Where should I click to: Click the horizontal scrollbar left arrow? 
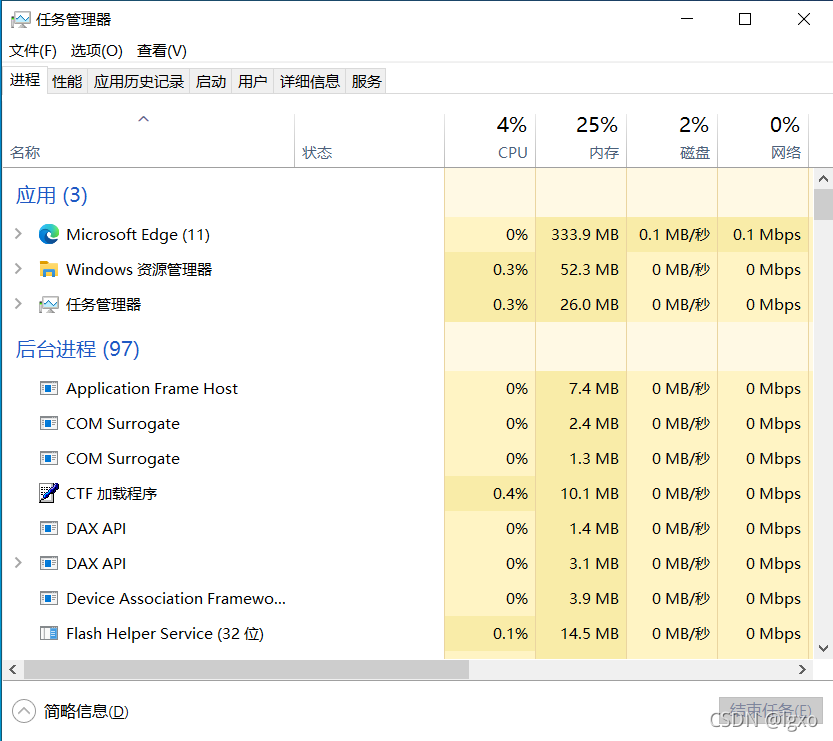click(x=13, y=669)
